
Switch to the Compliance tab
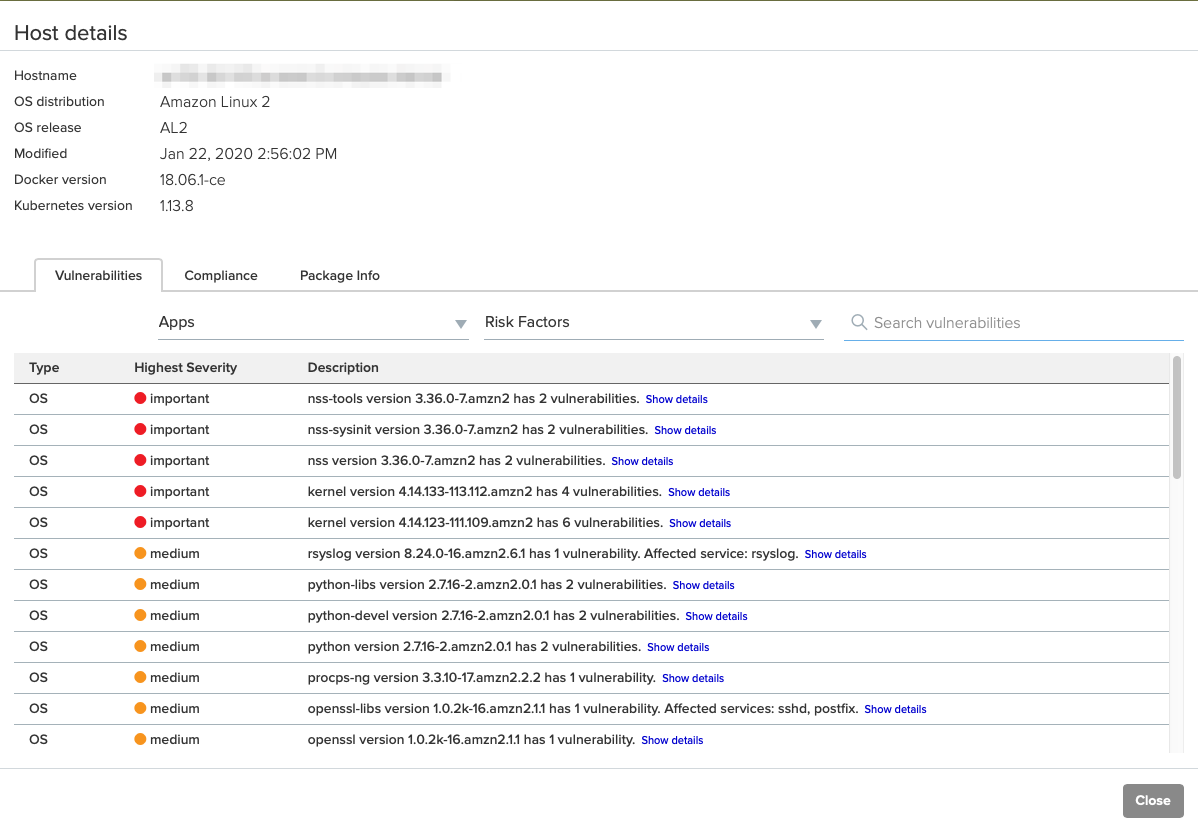(221, 275)
